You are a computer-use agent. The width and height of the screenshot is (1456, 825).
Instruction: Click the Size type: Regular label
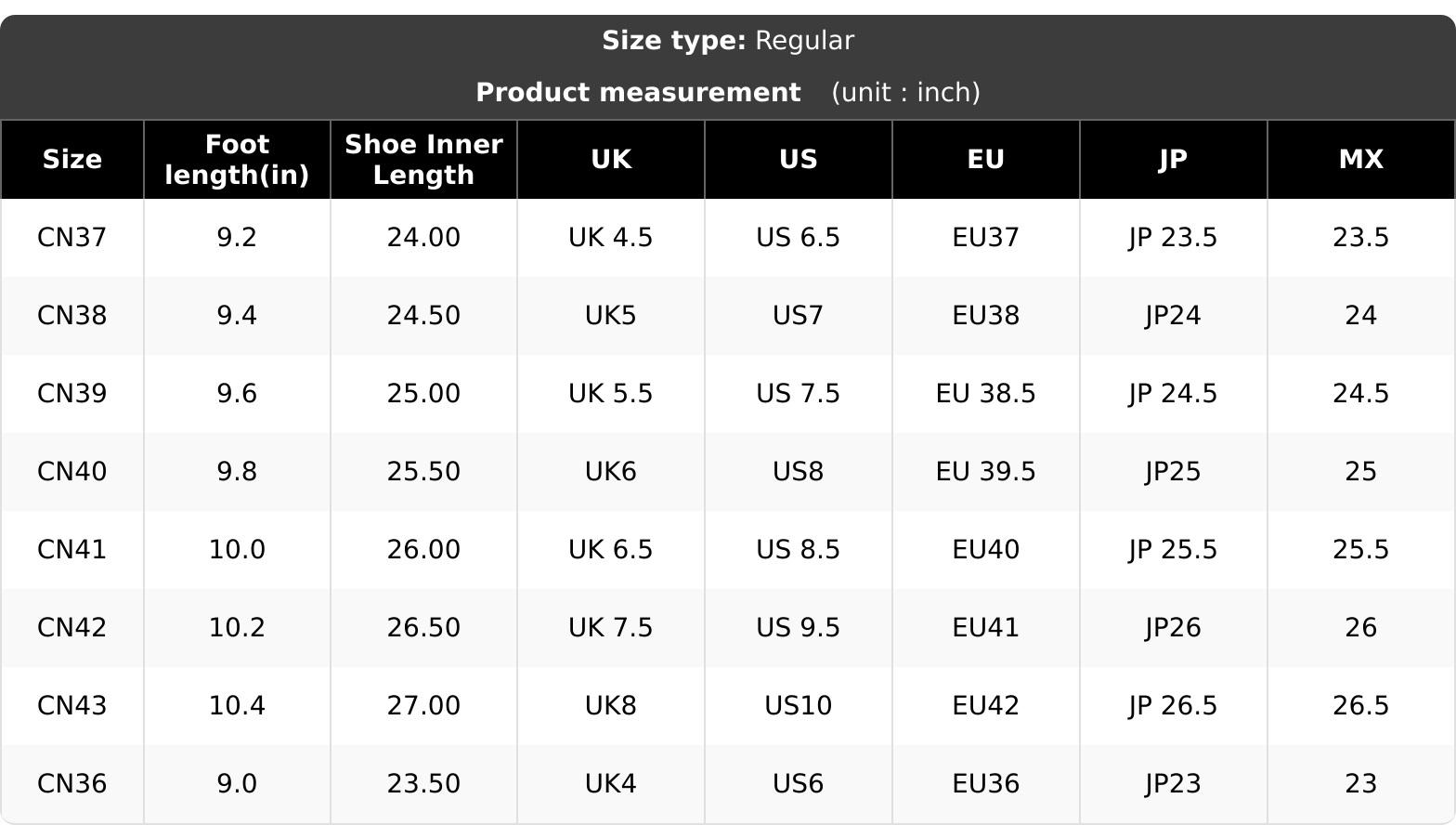pos(728,41)
